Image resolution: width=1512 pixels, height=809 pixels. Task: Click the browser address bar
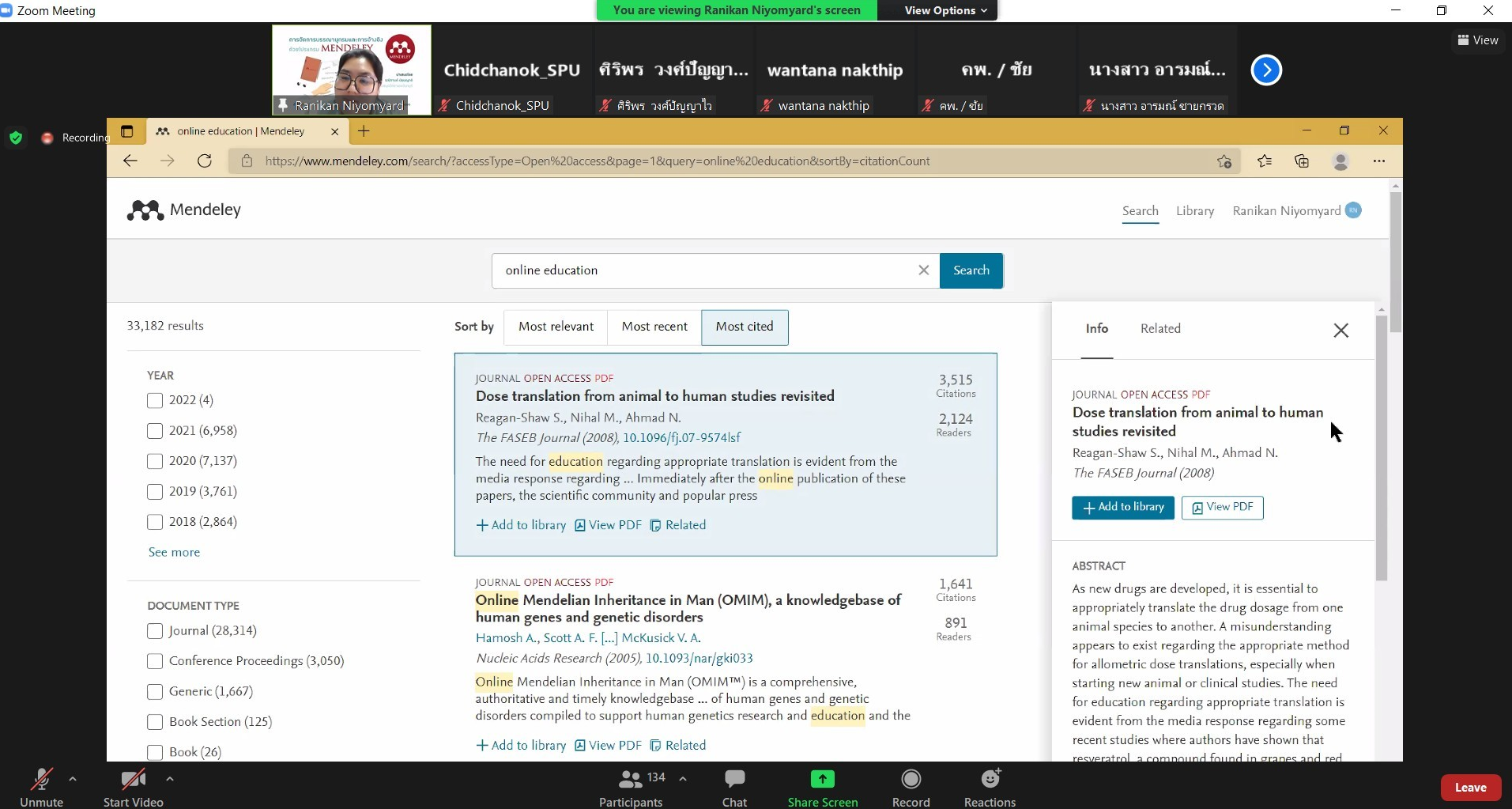point(735,161)
